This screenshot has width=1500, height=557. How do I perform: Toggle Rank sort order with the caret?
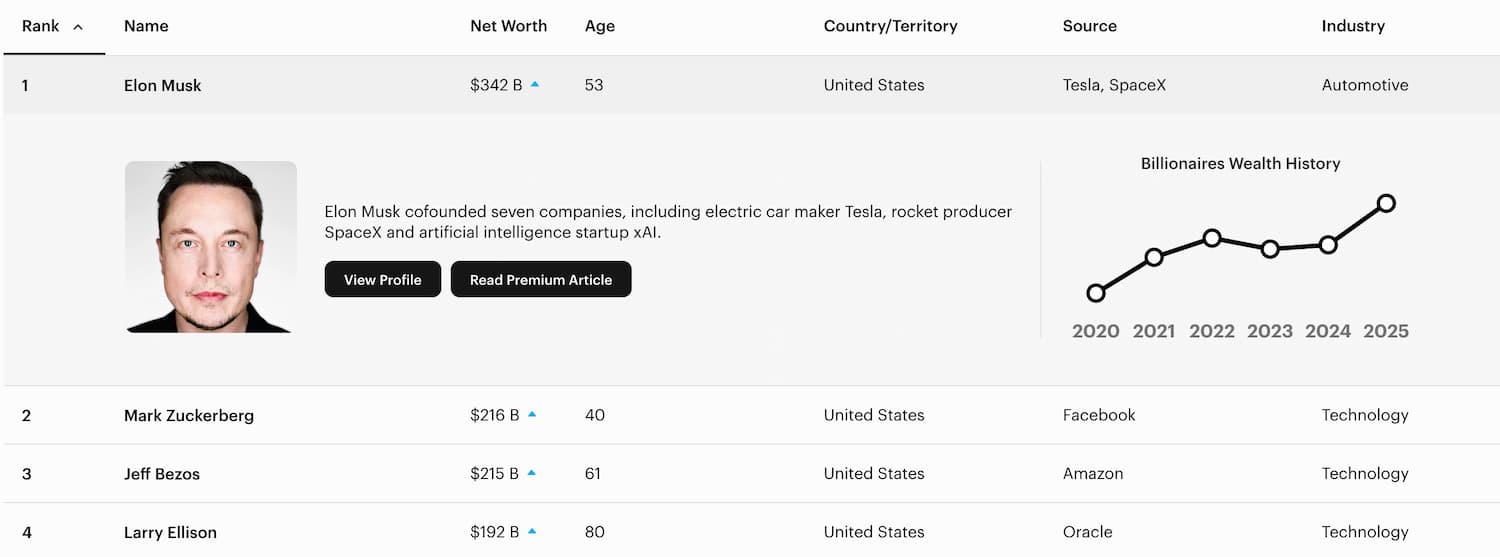tap(78, 27)
